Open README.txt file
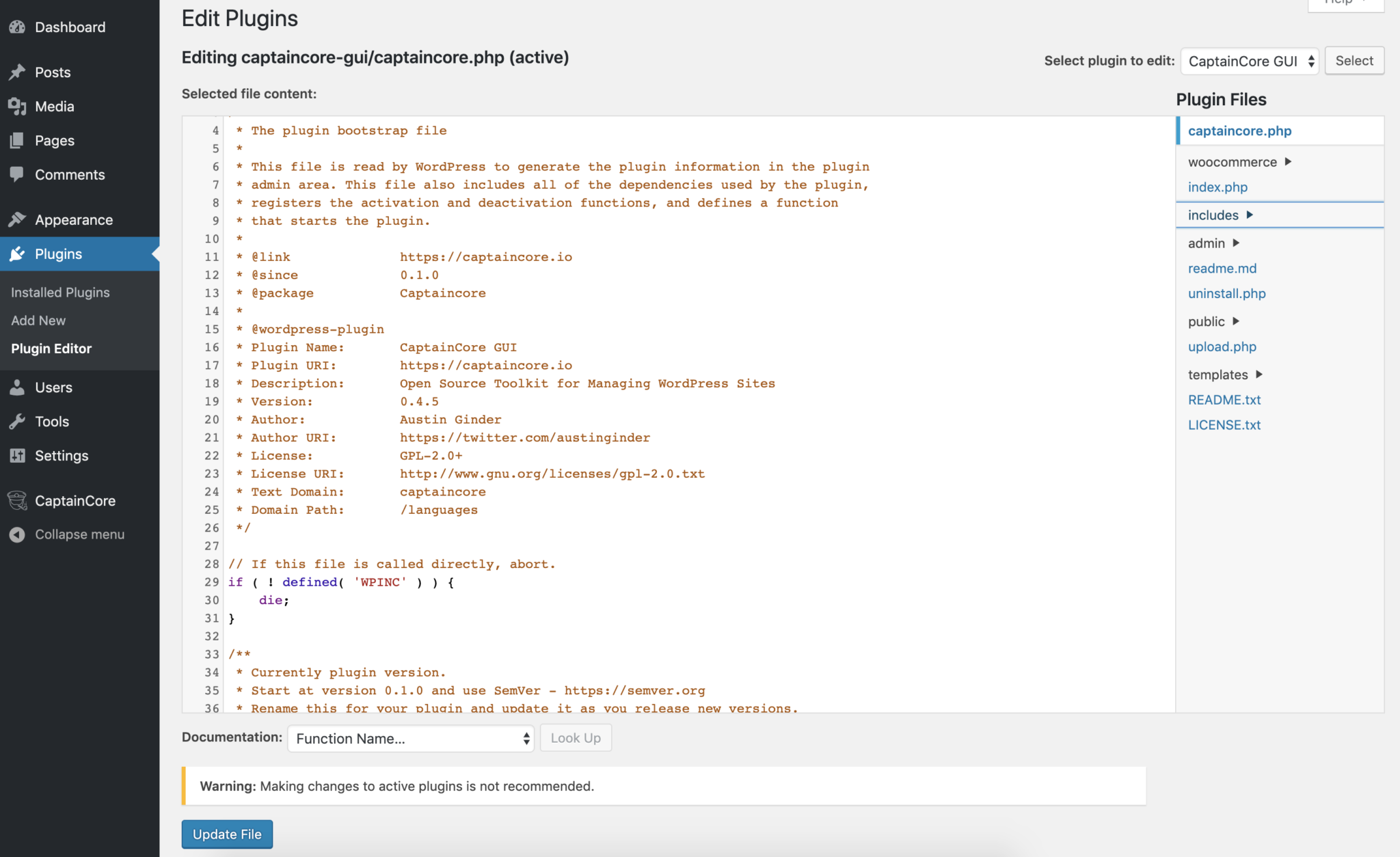Screen dimensions: 1400x857 1224,400
